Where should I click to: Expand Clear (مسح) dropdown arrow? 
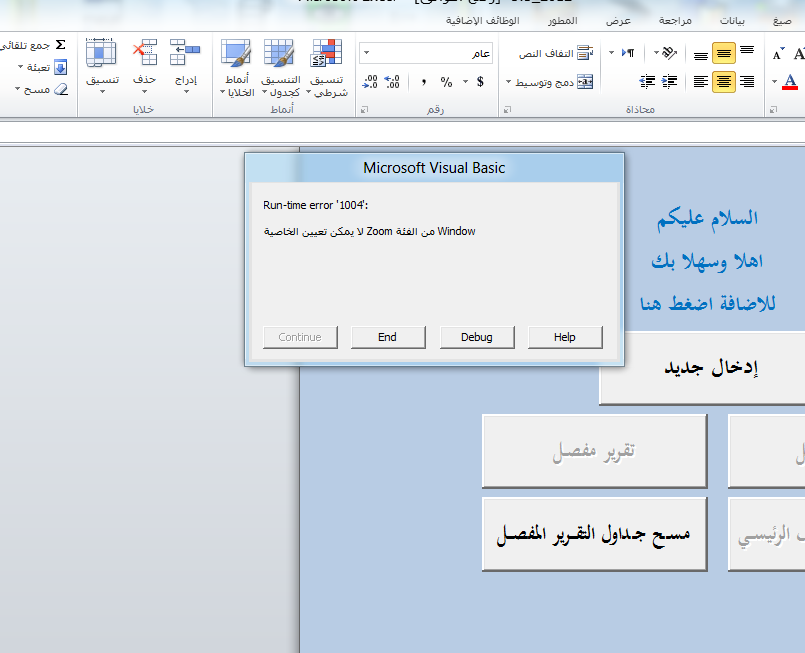[x=17, y=89]
